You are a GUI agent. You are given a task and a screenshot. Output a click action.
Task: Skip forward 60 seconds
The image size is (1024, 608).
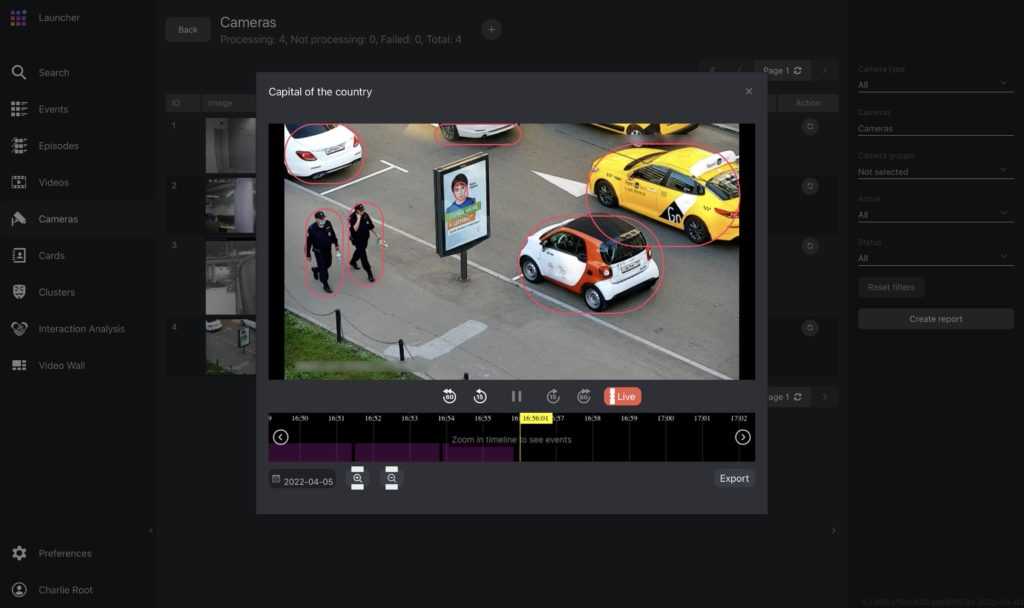[x=584, y=396]
